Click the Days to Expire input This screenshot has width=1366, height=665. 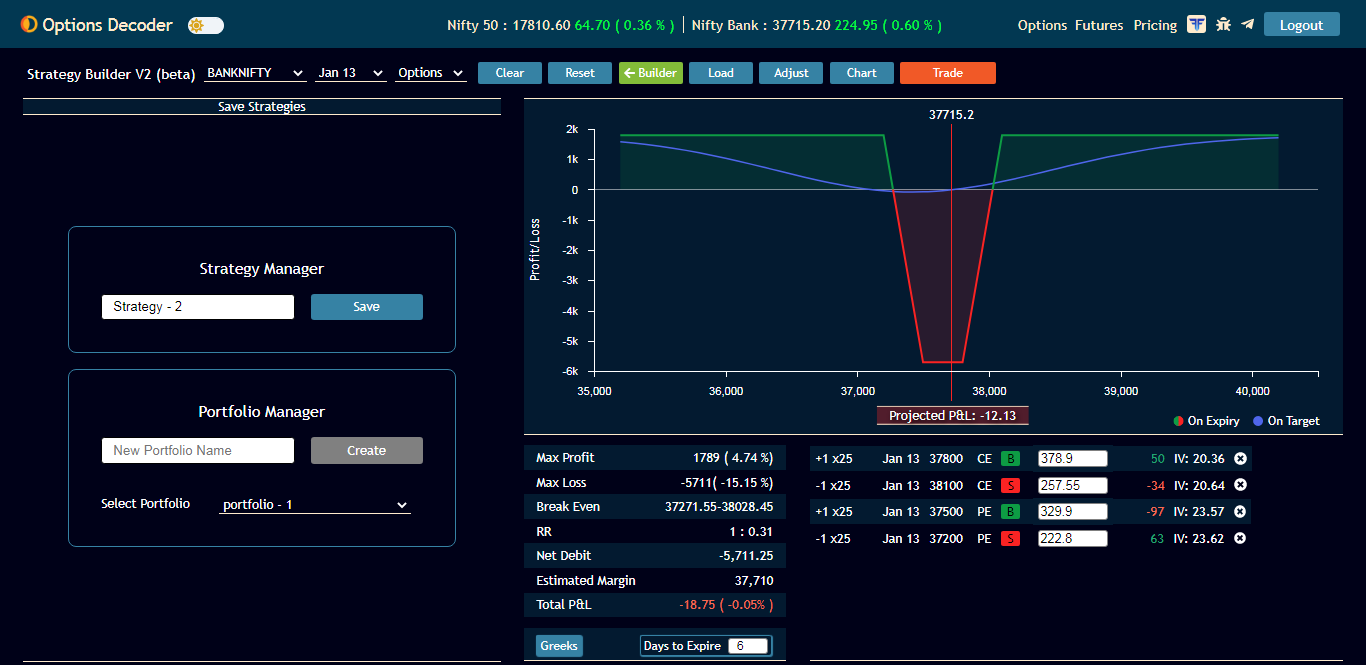pos(748,646)
